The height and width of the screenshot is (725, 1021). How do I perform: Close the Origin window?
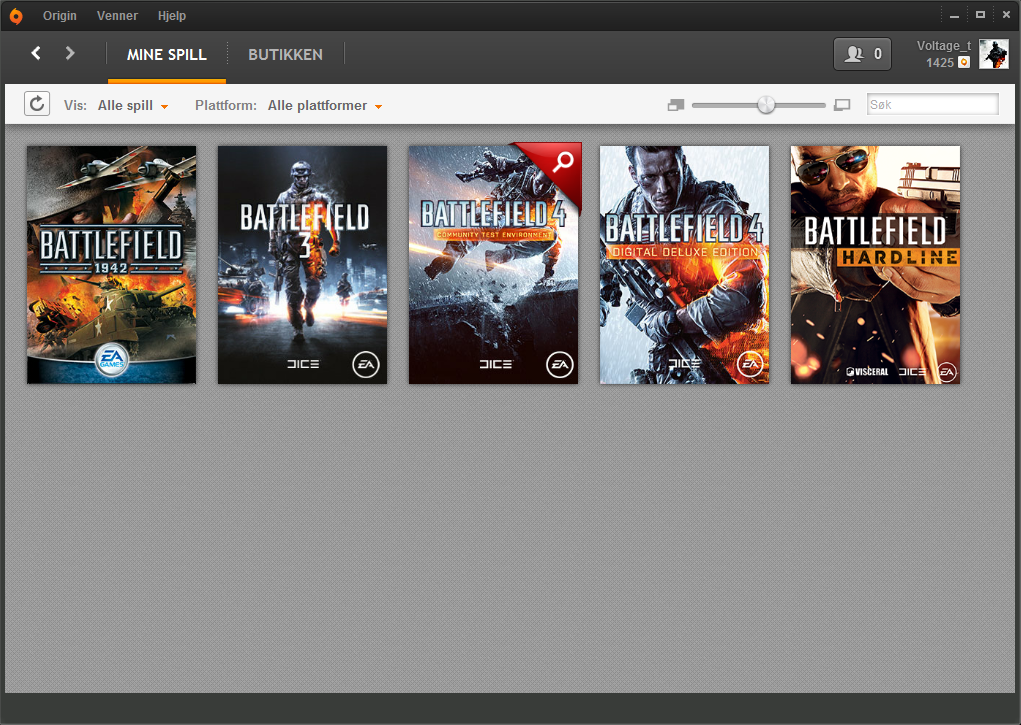coord(1006,14)
